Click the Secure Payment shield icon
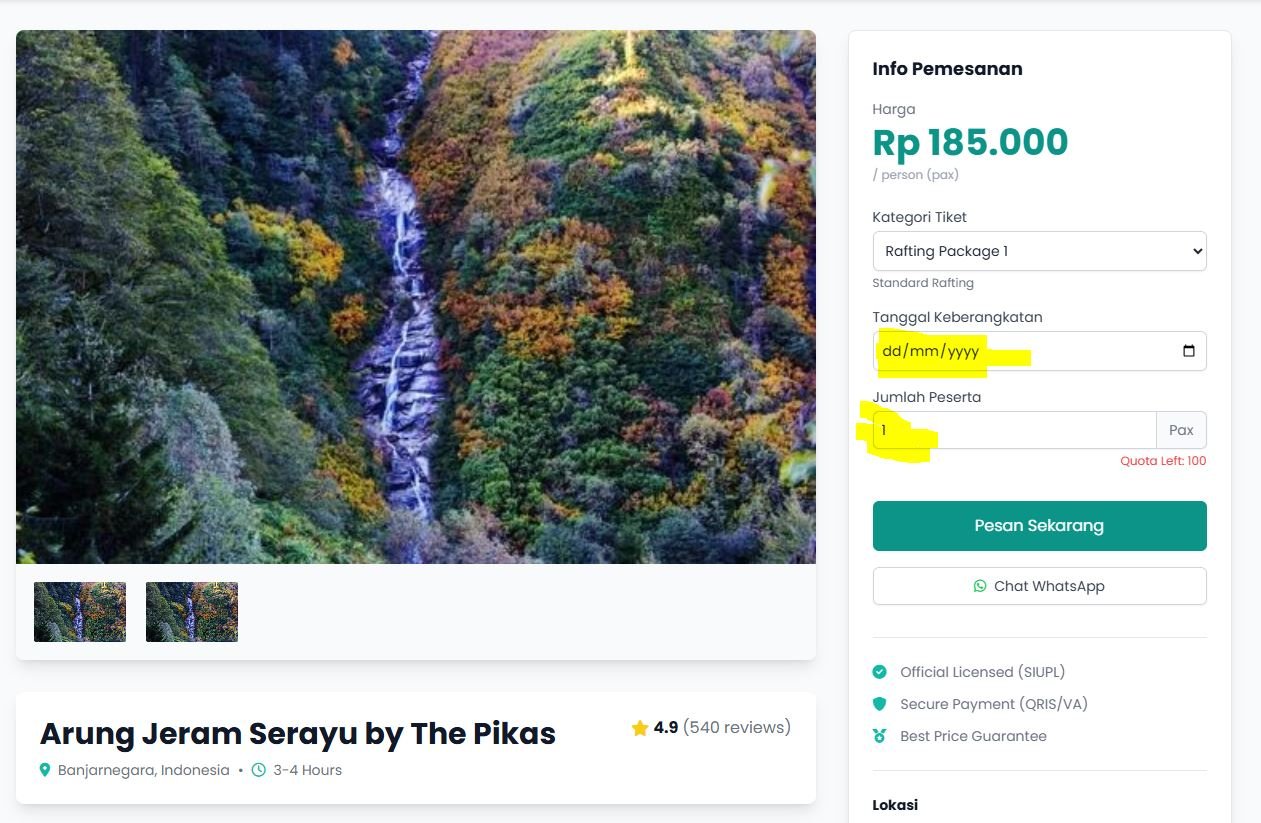 (x=881, y=704)
